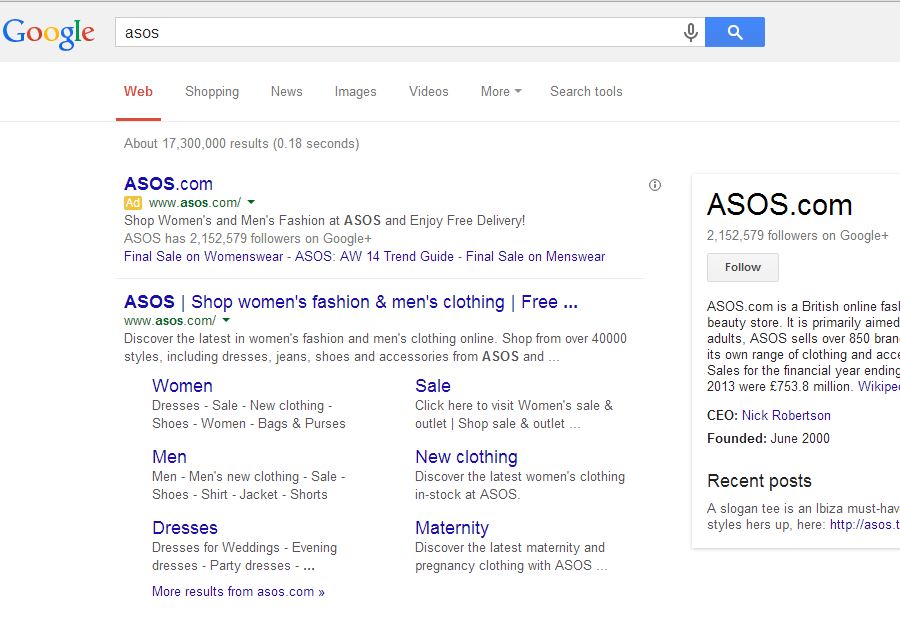Open the Women sitelink
900x622 pixels.
(183, 386)
